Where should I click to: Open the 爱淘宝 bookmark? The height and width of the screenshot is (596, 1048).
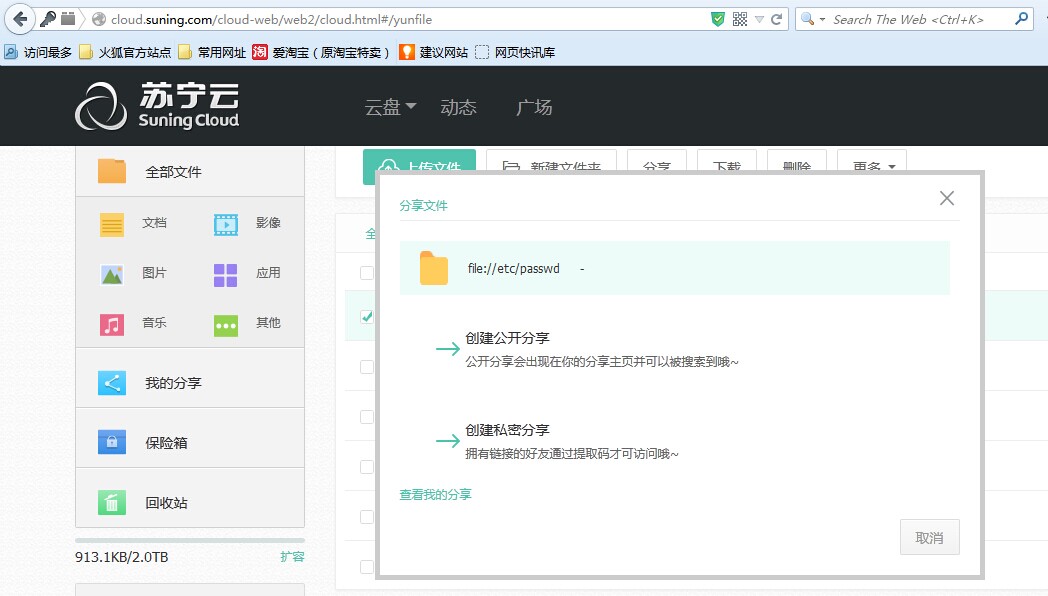tap(321, 52)
